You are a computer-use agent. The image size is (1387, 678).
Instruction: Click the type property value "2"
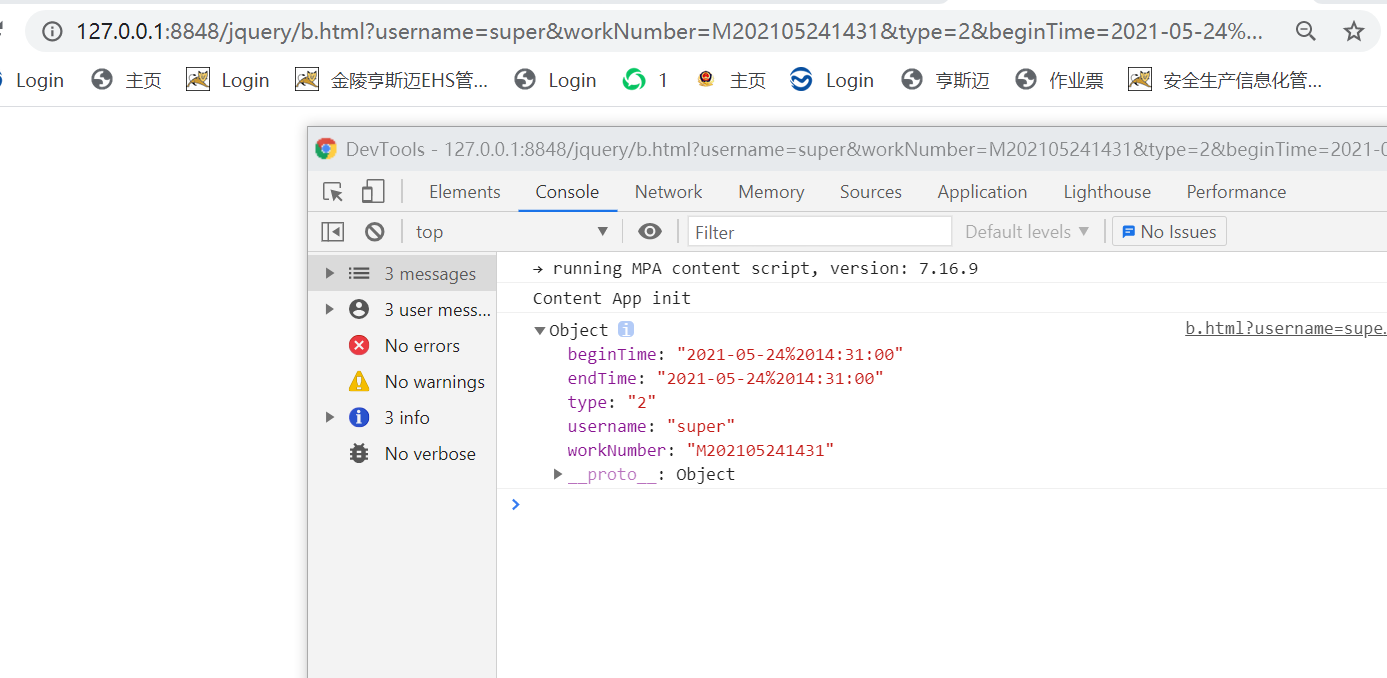[641, 402]
